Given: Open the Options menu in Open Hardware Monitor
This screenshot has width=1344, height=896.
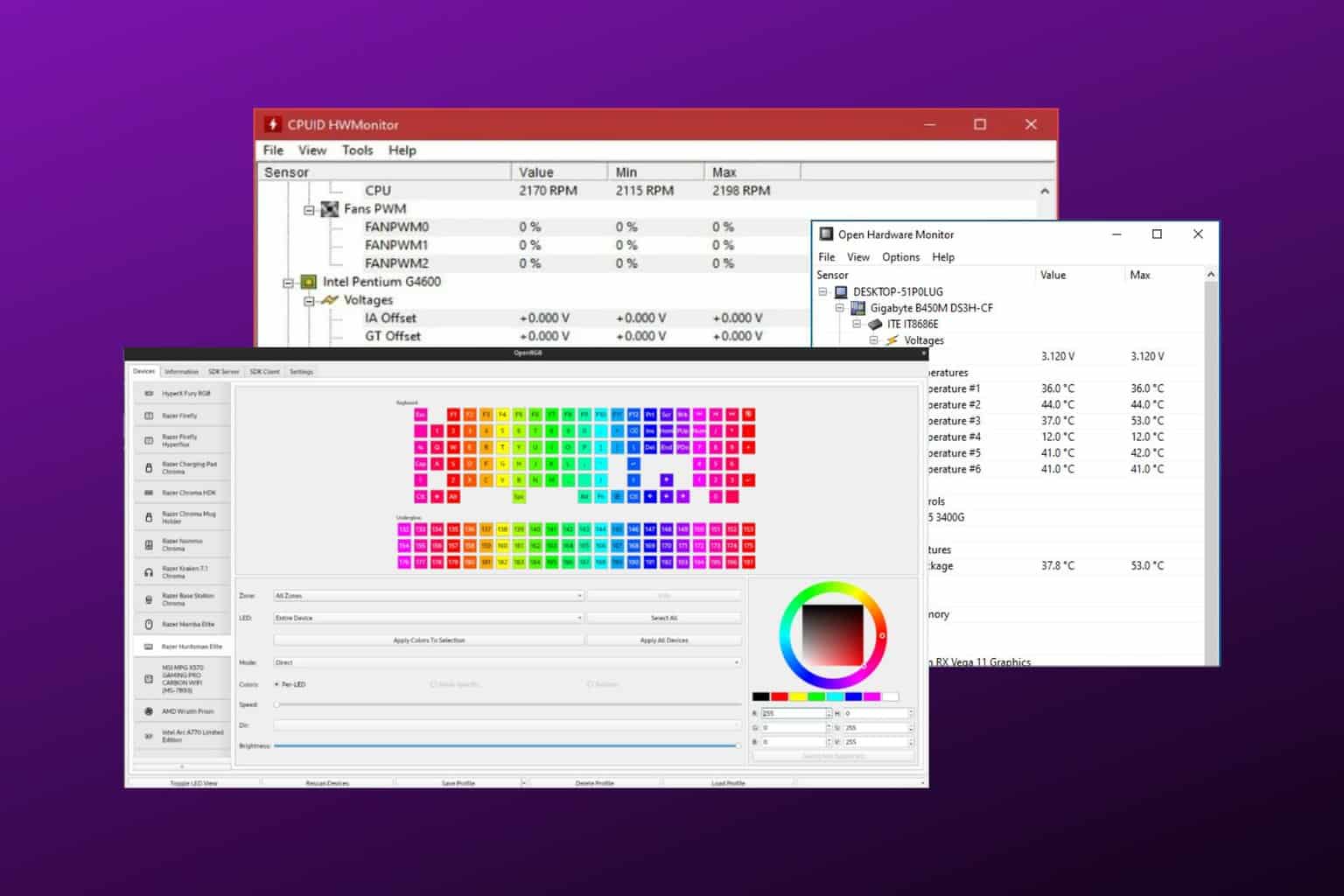Looking at the screenshot, I should (x=900, y=257).
